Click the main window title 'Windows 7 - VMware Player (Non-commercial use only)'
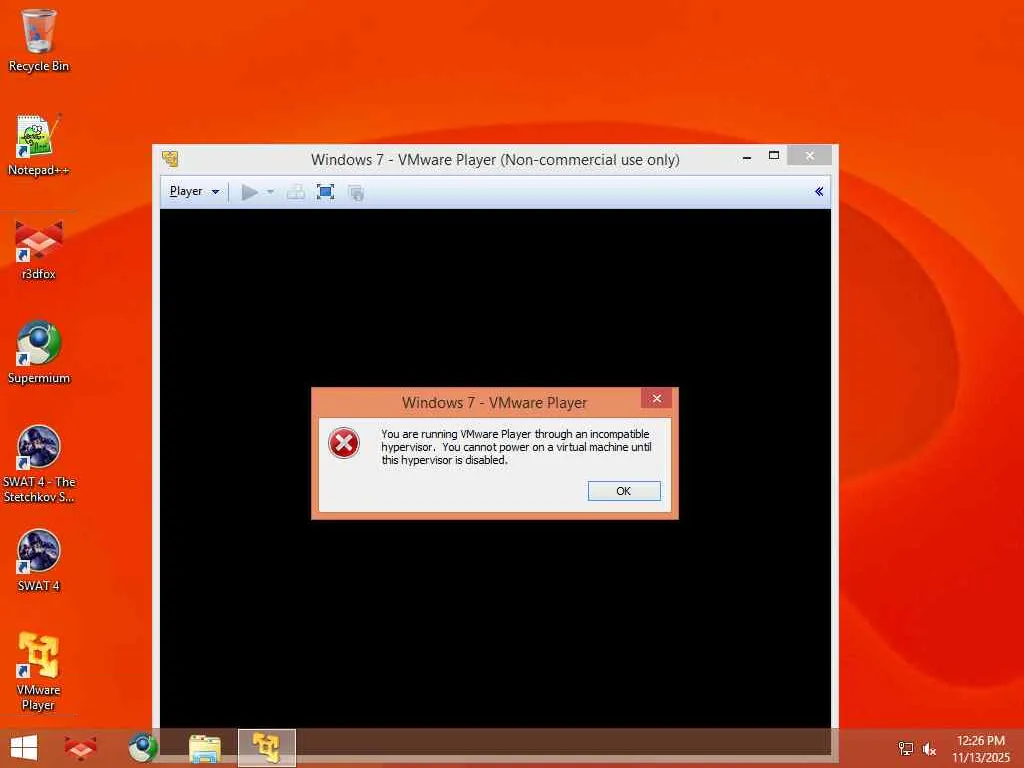This screenshot has height=768, width=1024. [495, 159]
